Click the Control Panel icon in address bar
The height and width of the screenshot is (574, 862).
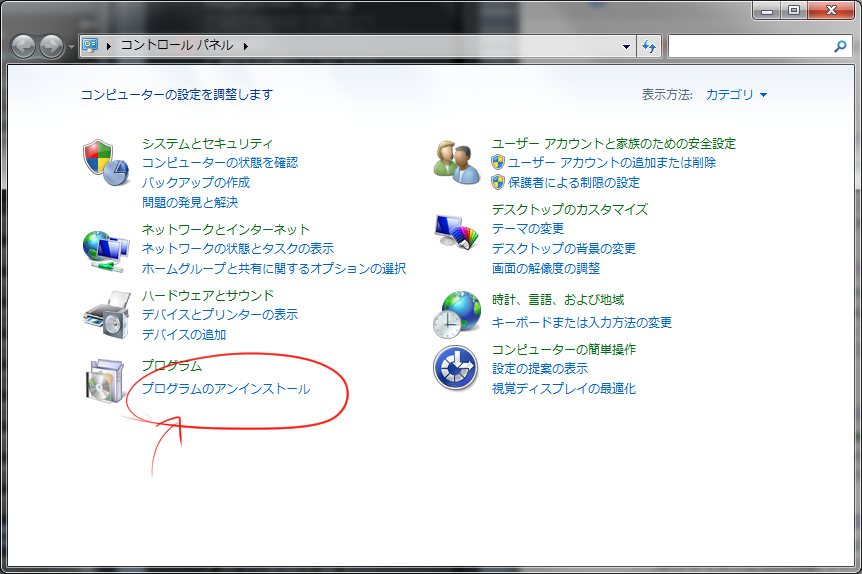(90, 45)
